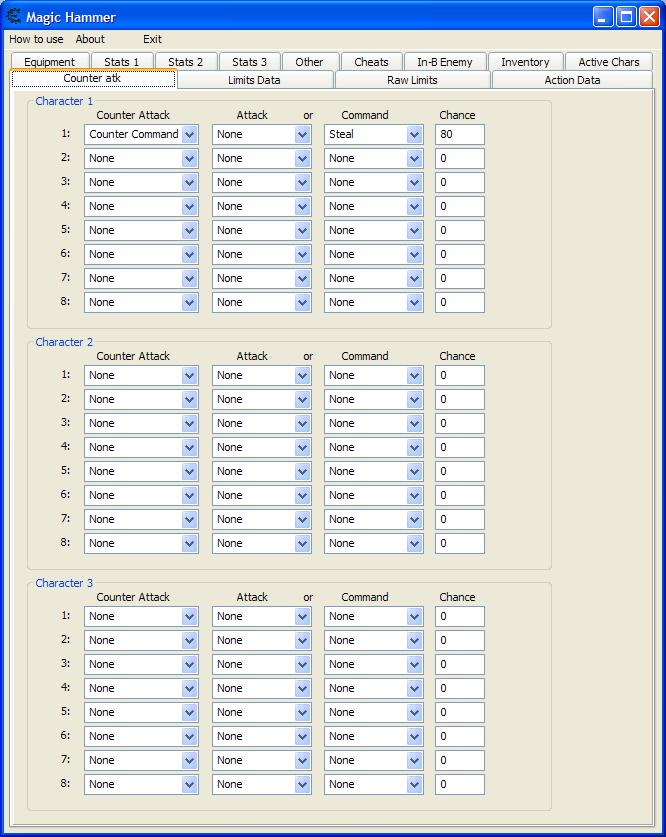Click the Magic Hammer title bar icon
Image resolution: width=666 pixels, height=837 pixels.
(x=13, y=16)
